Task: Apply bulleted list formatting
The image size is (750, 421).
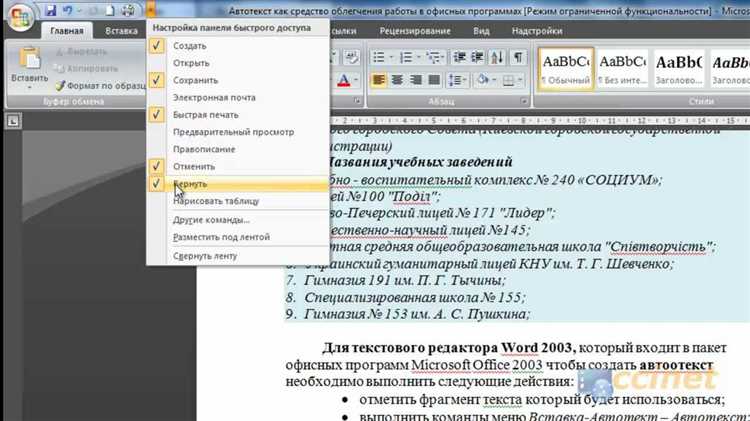Action: (379, 57)
